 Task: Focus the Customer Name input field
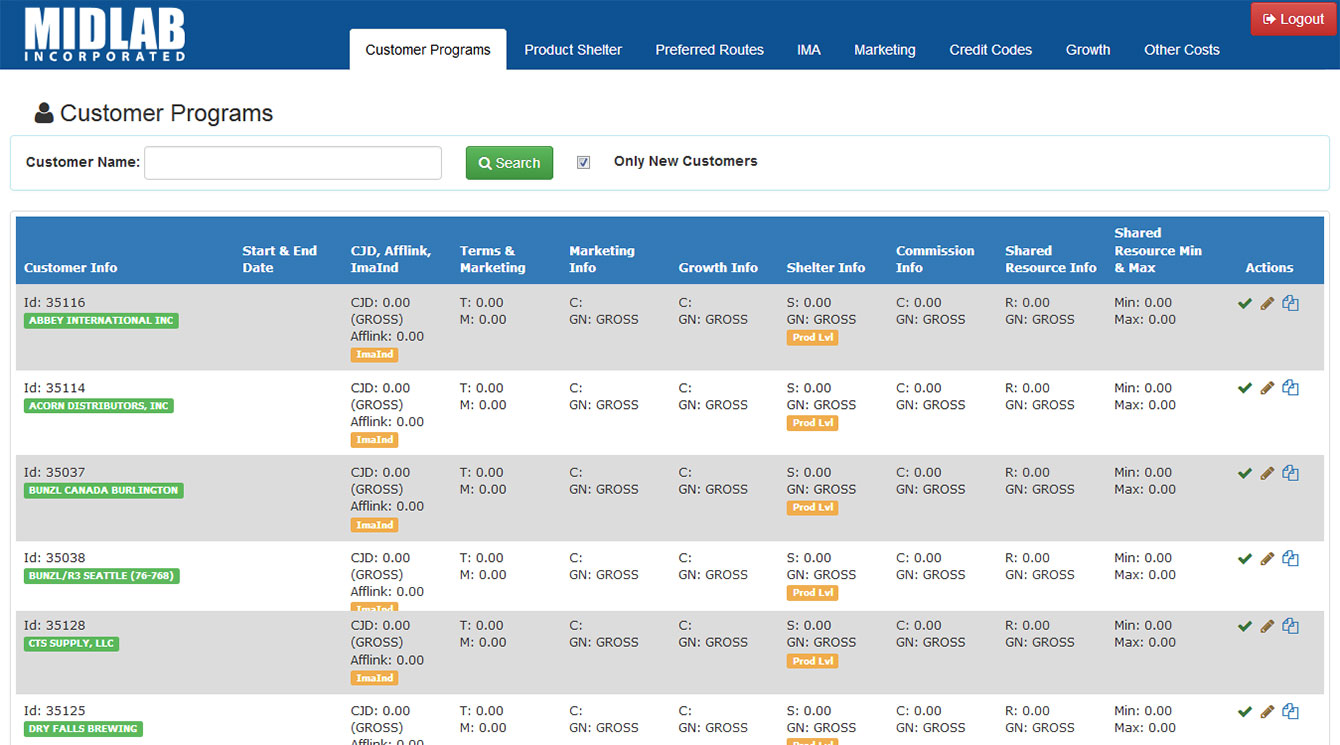tap(293, 163)
